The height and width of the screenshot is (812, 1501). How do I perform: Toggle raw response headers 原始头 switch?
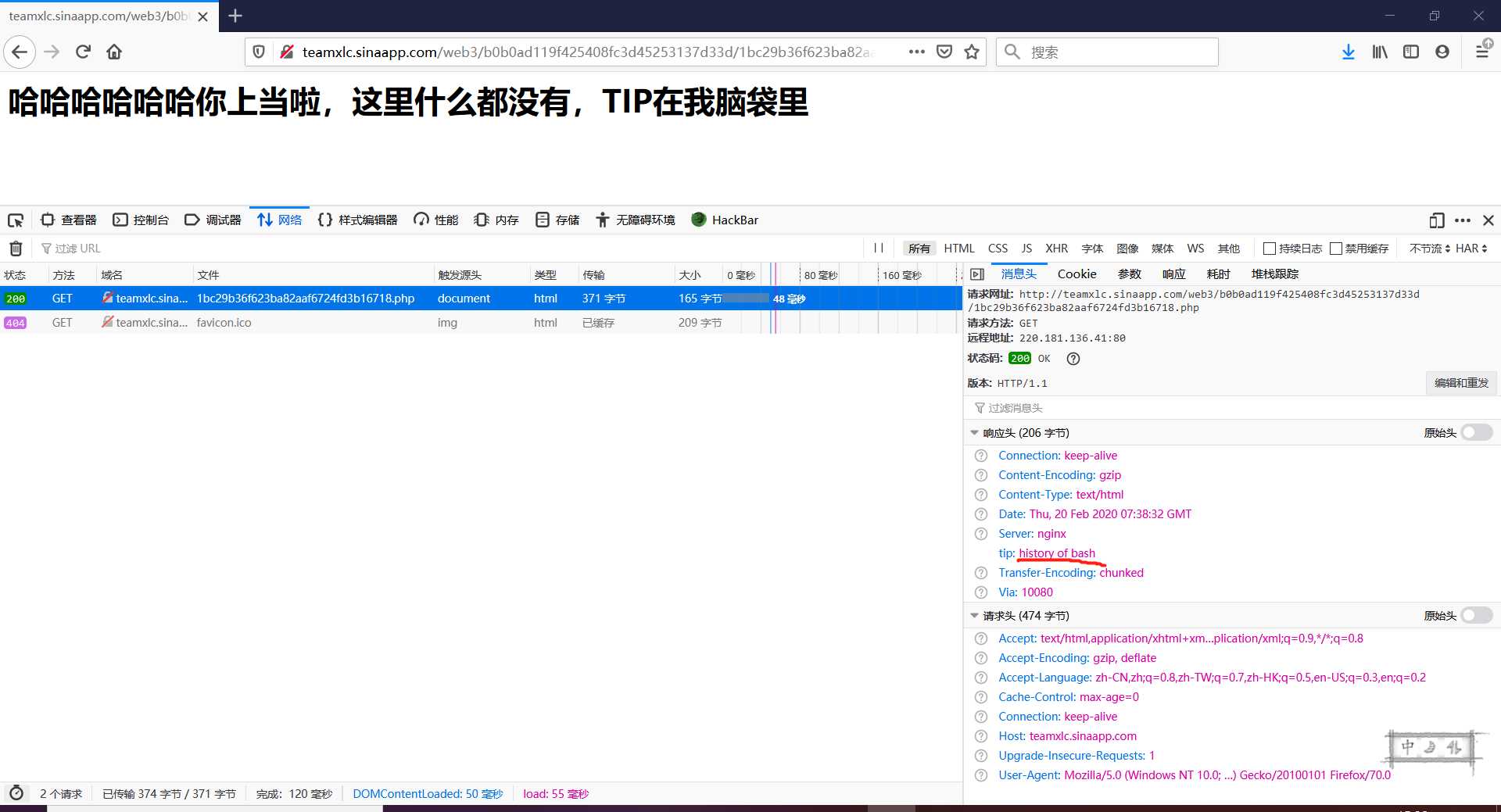point(1476,433)
